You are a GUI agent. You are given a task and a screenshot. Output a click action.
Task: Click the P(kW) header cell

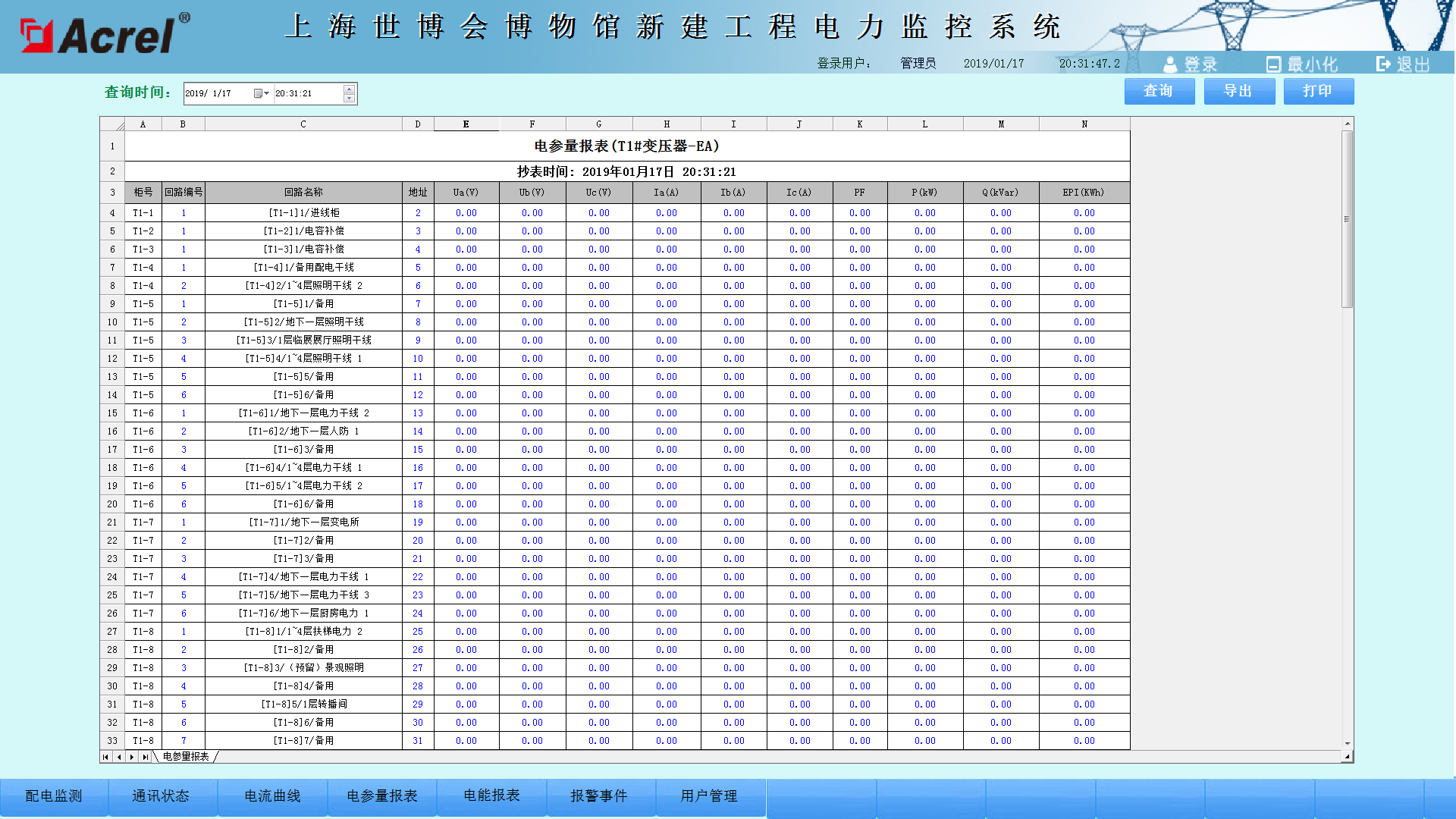pyautogui.click(x=925, y=193)
